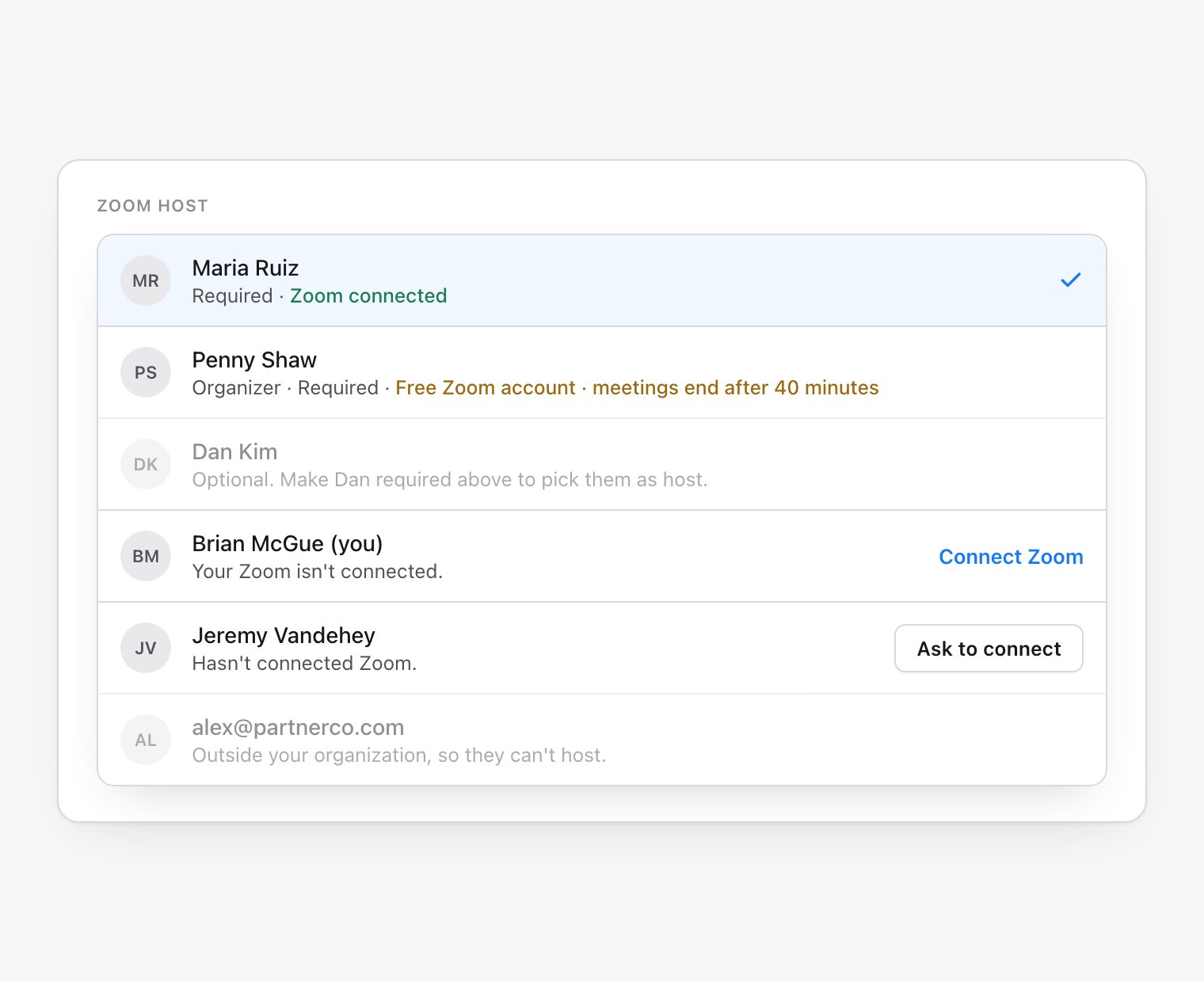Click the Free Zoom account warning text
Viewport: 1204px width, 982px height.
pos(637,388)
